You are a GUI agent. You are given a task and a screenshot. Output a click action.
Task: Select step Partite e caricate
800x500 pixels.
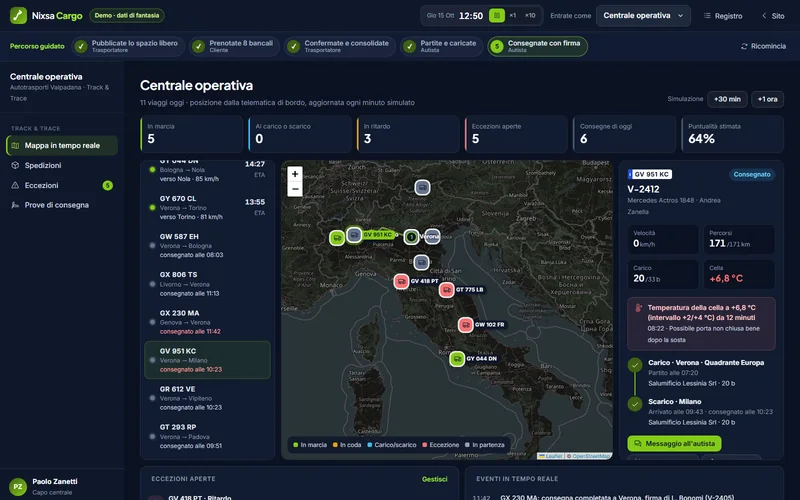(x=441, y=46)
